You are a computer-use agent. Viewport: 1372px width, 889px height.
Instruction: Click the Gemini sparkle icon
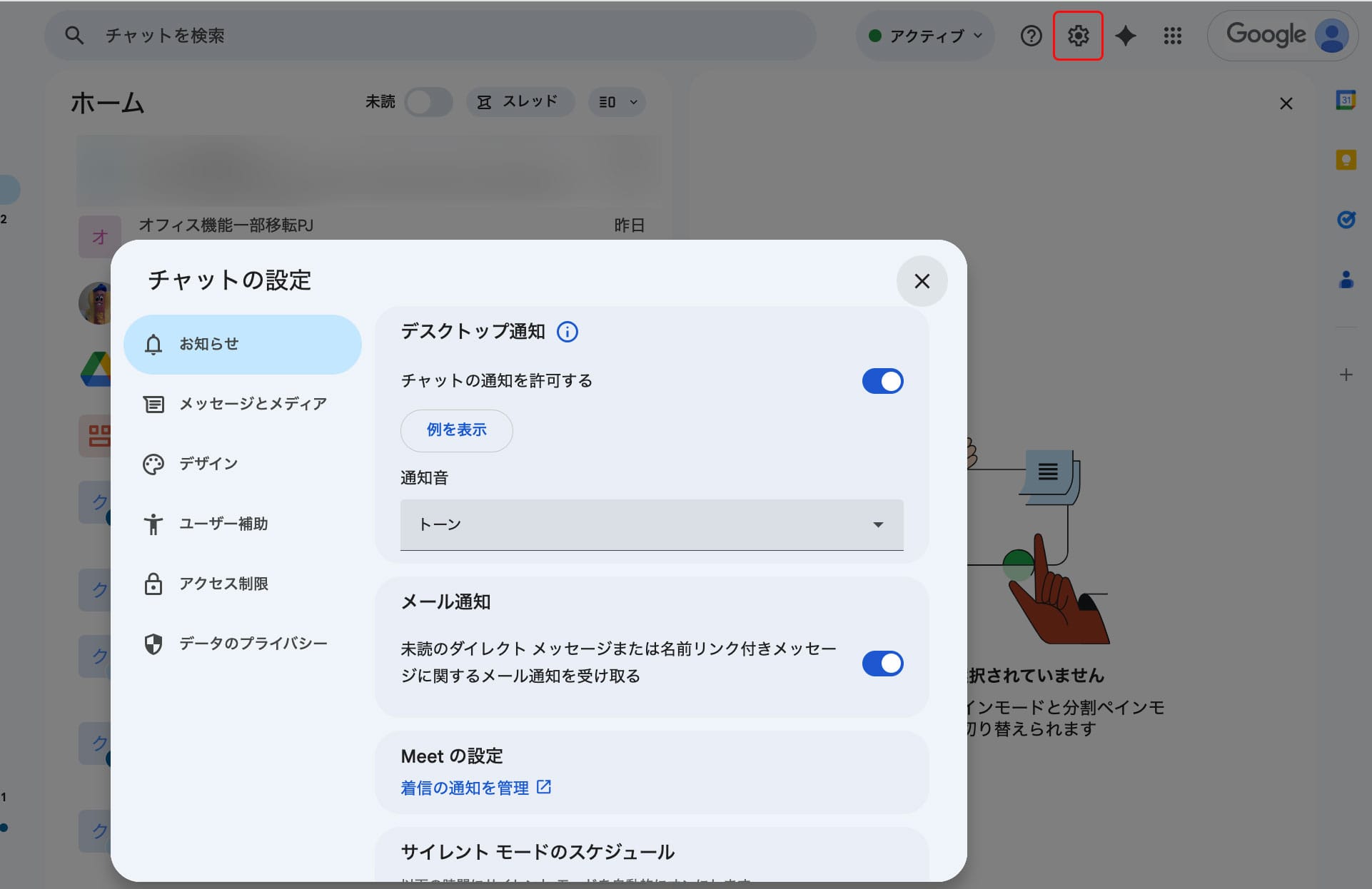1125,36
